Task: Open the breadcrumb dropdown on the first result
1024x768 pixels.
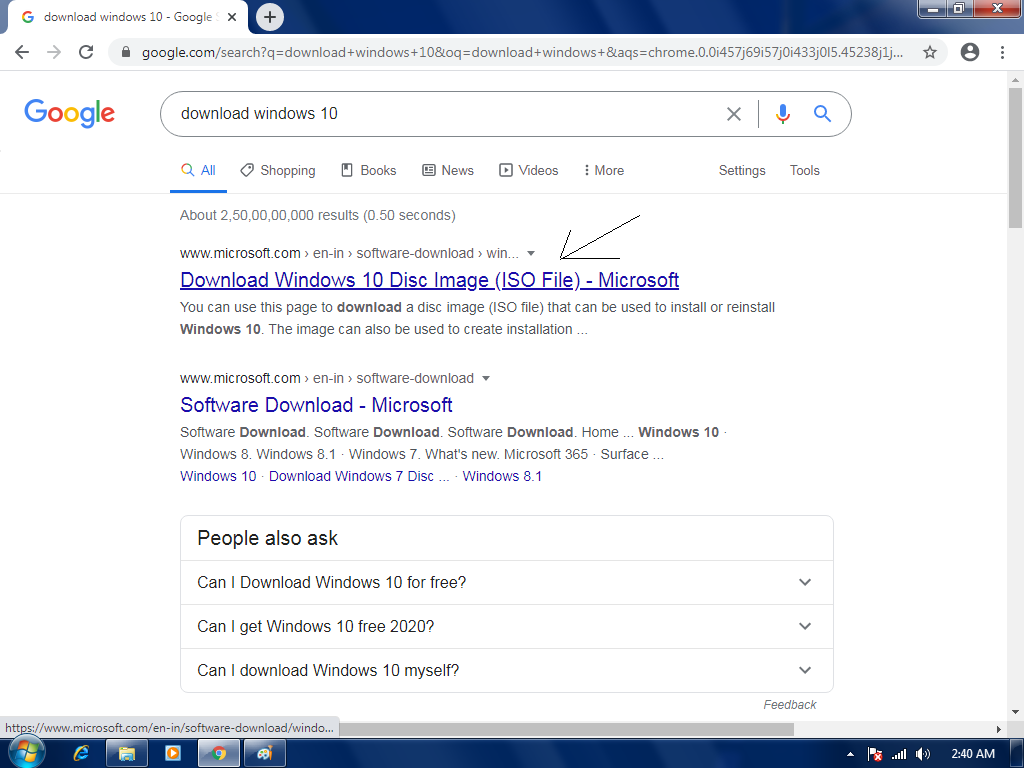Action: (x=530, y=253)
